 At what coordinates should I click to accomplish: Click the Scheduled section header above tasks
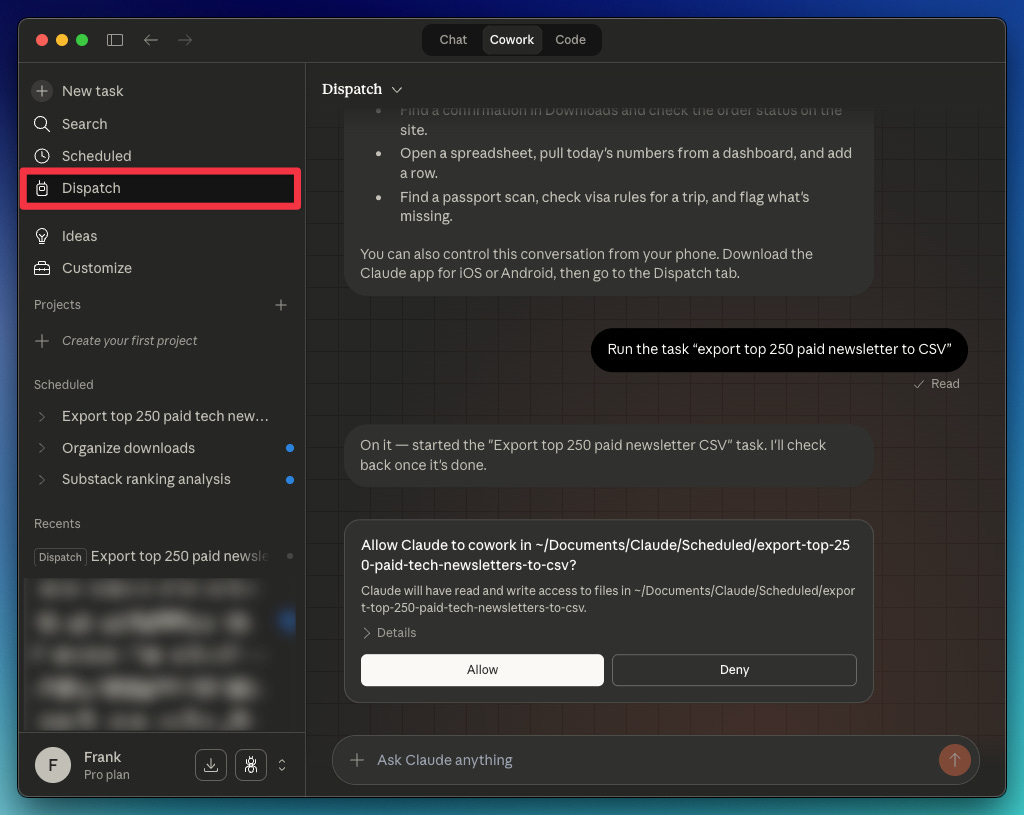point(63,385)
